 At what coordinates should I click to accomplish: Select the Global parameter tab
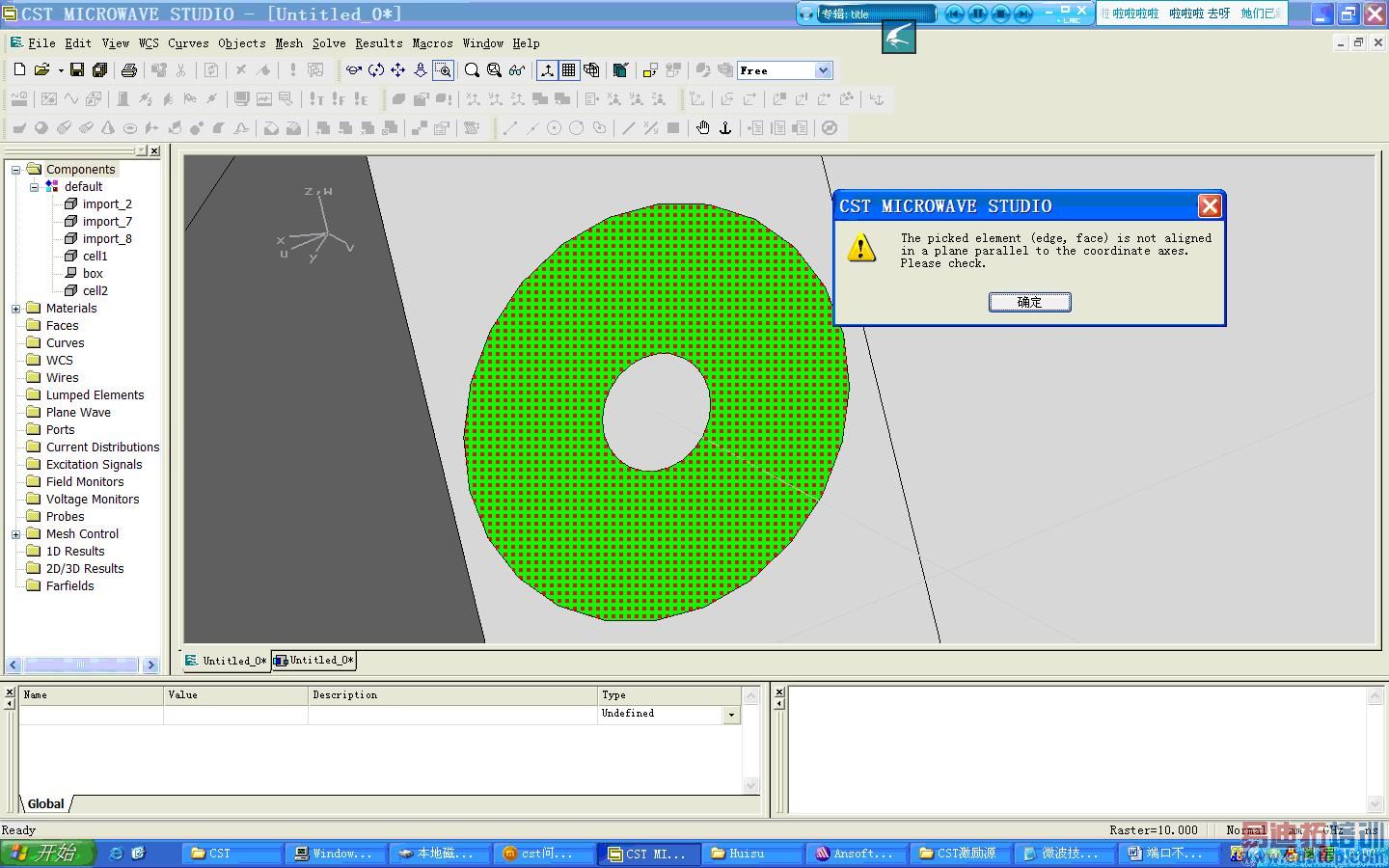click(x=45, y=803)
